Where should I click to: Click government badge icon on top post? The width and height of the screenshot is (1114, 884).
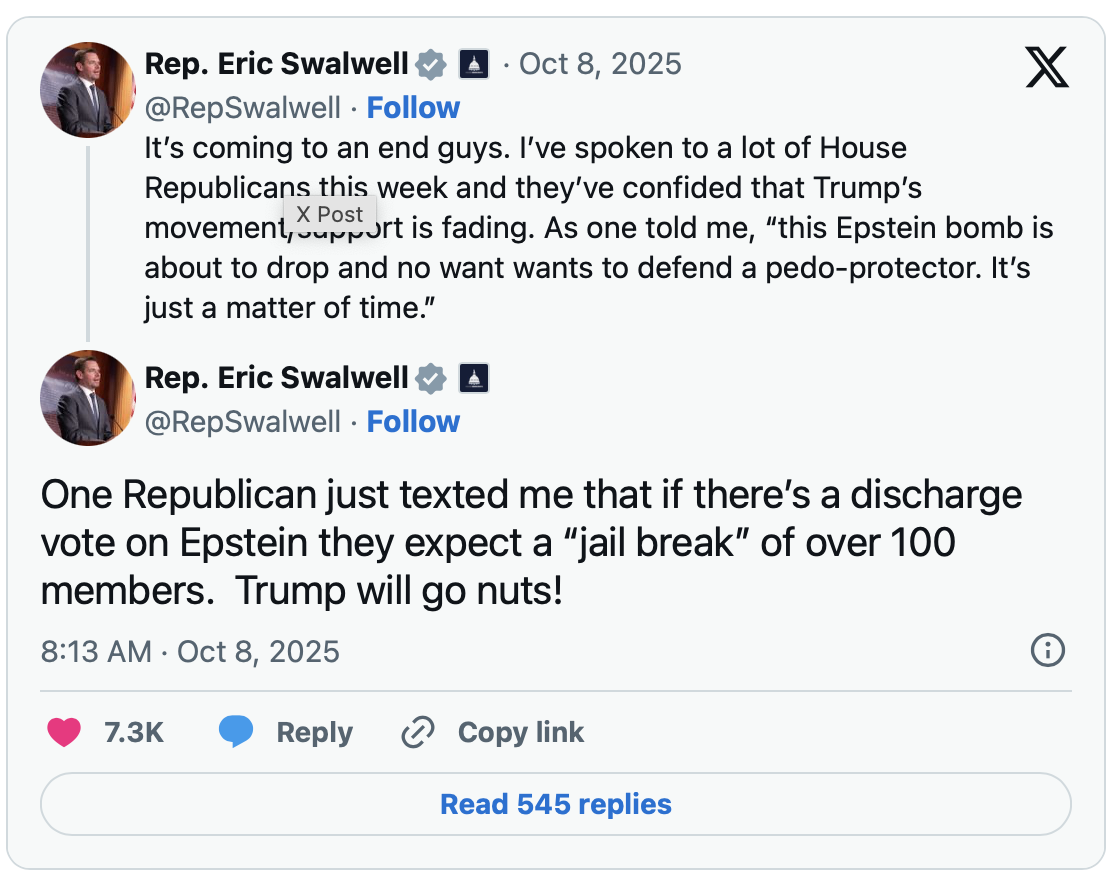pos(474,65)
